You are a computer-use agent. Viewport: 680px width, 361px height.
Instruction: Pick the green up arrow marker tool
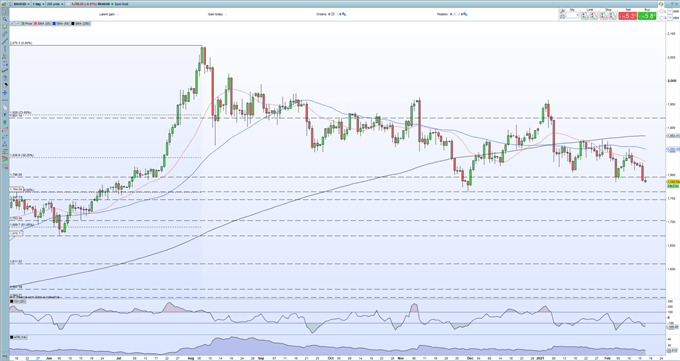tap(5, 122)
